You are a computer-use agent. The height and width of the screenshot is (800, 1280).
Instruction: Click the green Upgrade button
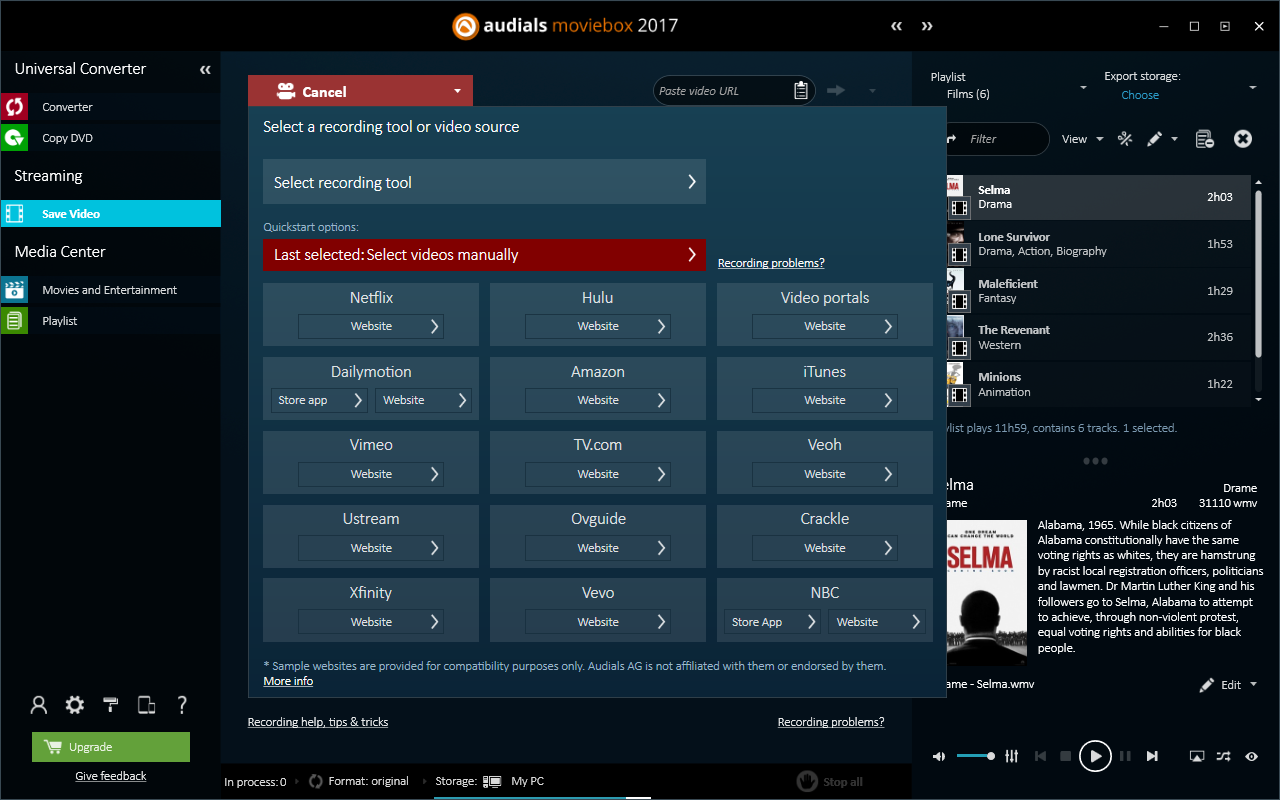click(111, 747)
